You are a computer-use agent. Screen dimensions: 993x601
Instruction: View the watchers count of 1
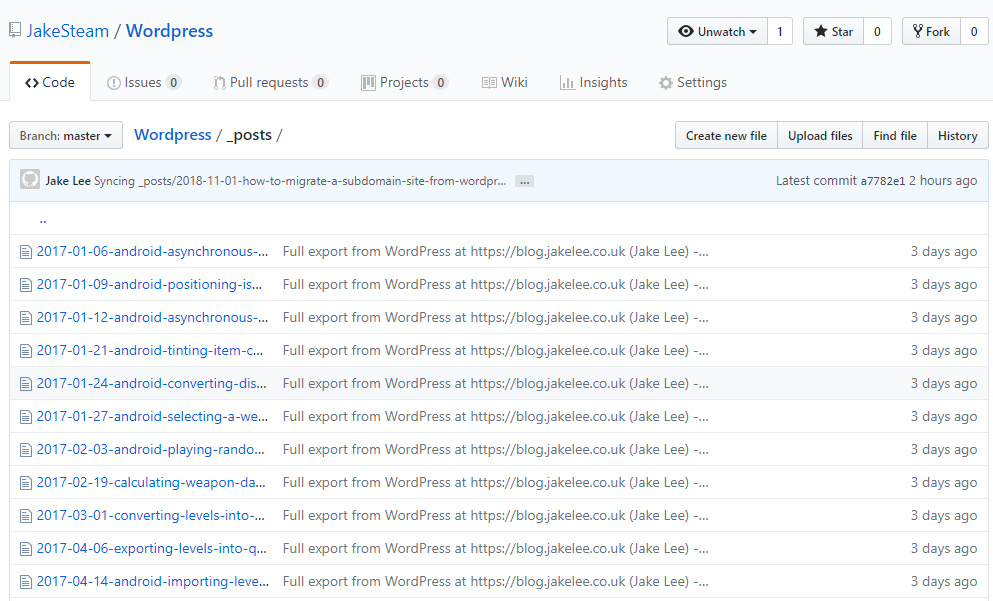[x=780, y=32]
